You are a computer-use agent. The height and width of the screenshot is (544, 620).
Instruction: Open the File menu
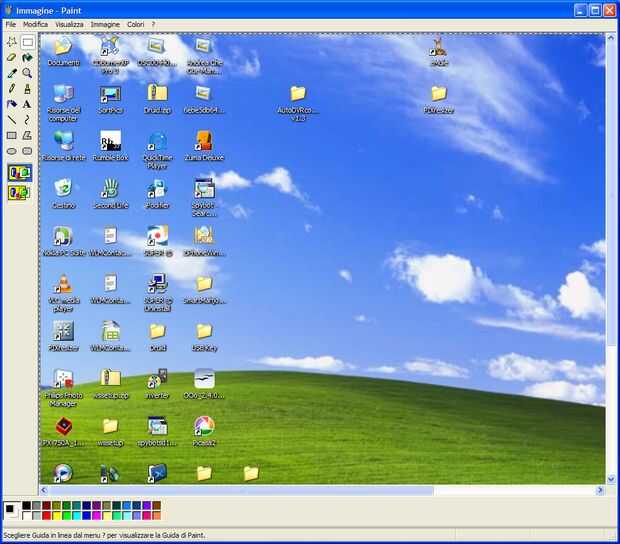pyautogui.click(x=11, y=25)
